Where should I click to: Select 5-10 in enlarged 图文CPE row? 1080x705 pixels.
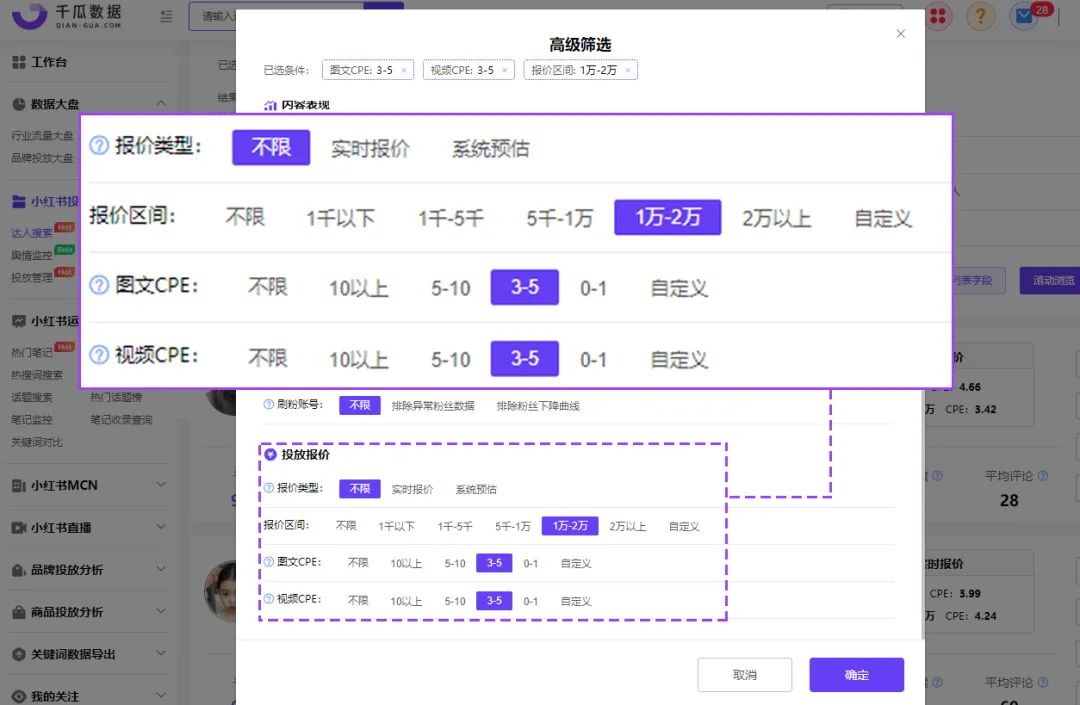pyautogui.click(x=450, y=288)
